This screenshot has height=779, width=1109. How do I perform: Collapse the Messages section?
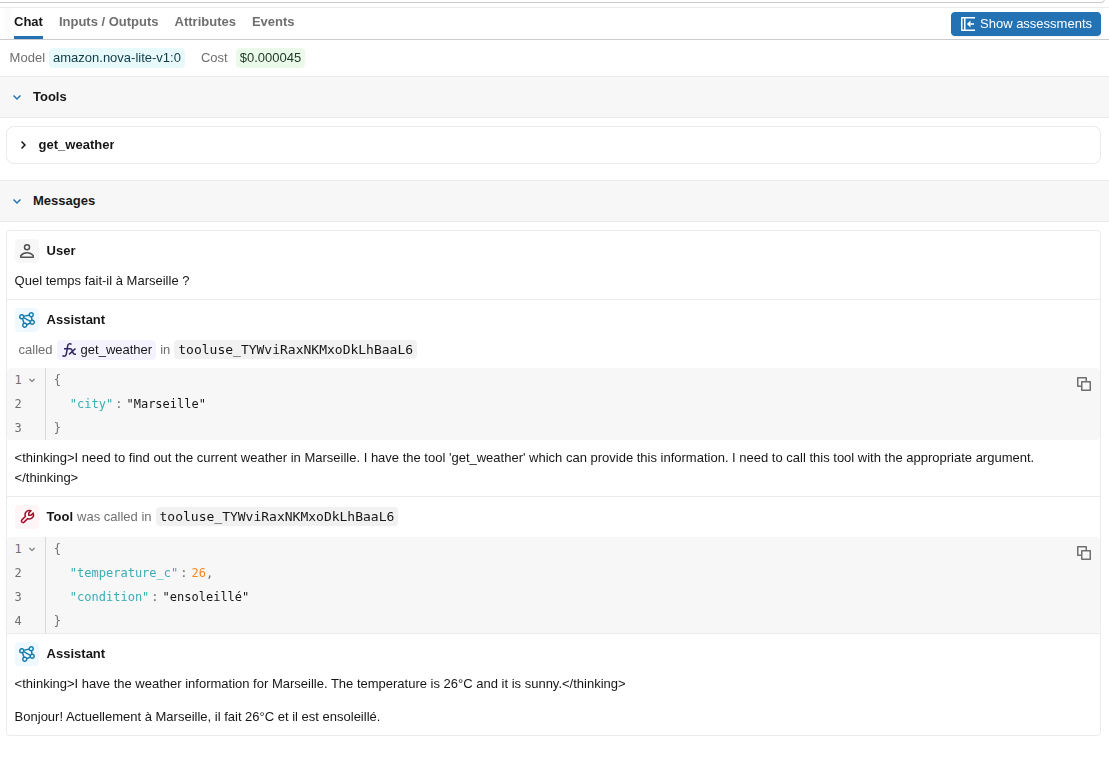[x=17, y=201]
